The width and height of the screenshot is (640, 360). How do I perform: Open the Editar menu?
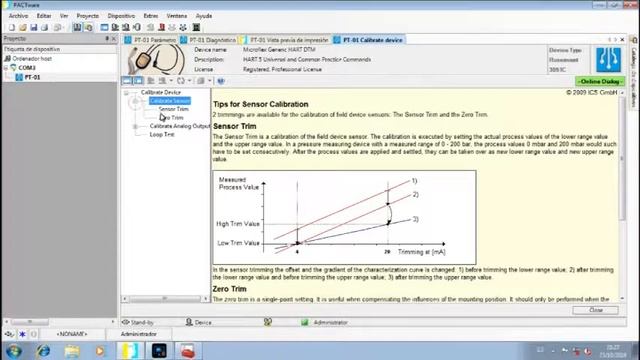click(x=44, y=16)
